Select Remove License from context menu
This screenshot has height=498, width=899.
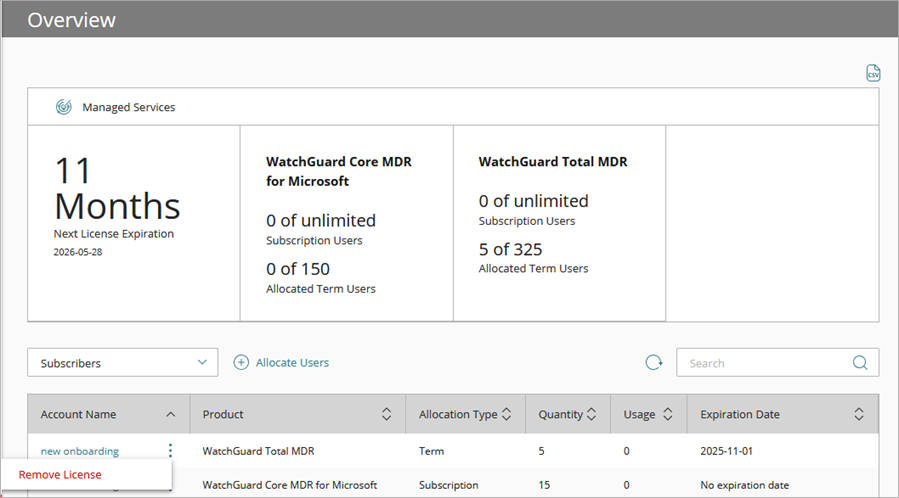click(x=60, y=475)
